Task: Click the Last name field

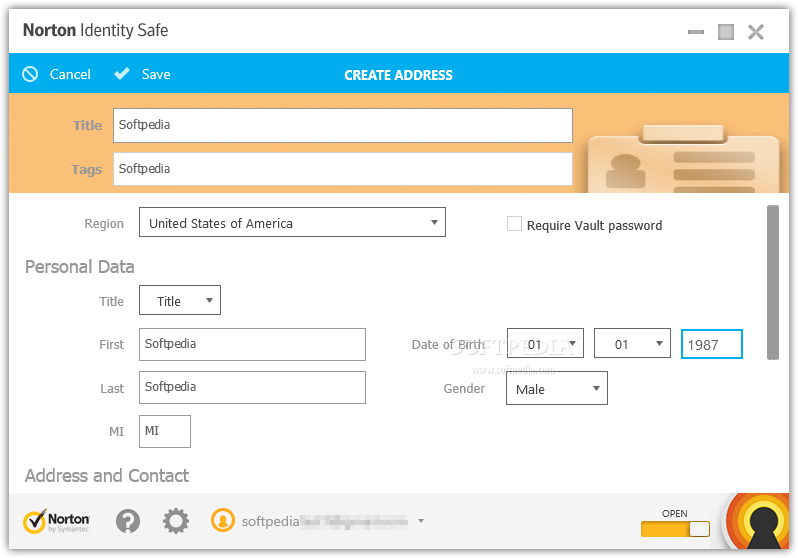Action: [252, 388]
